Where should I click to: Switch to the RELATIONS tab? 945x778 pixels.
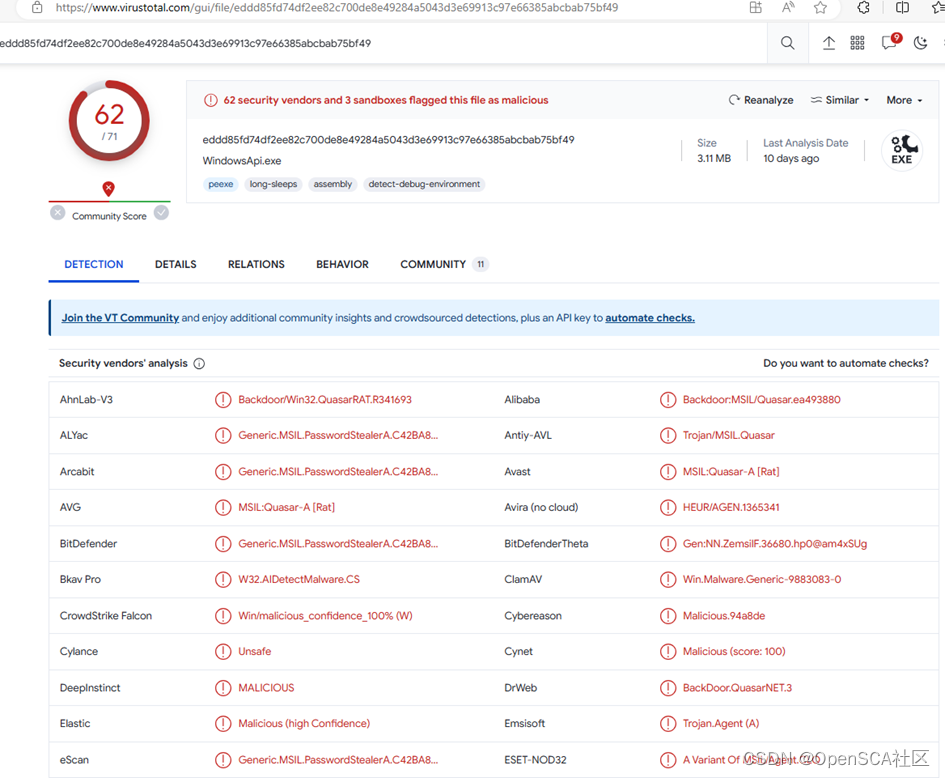(256, 264)
